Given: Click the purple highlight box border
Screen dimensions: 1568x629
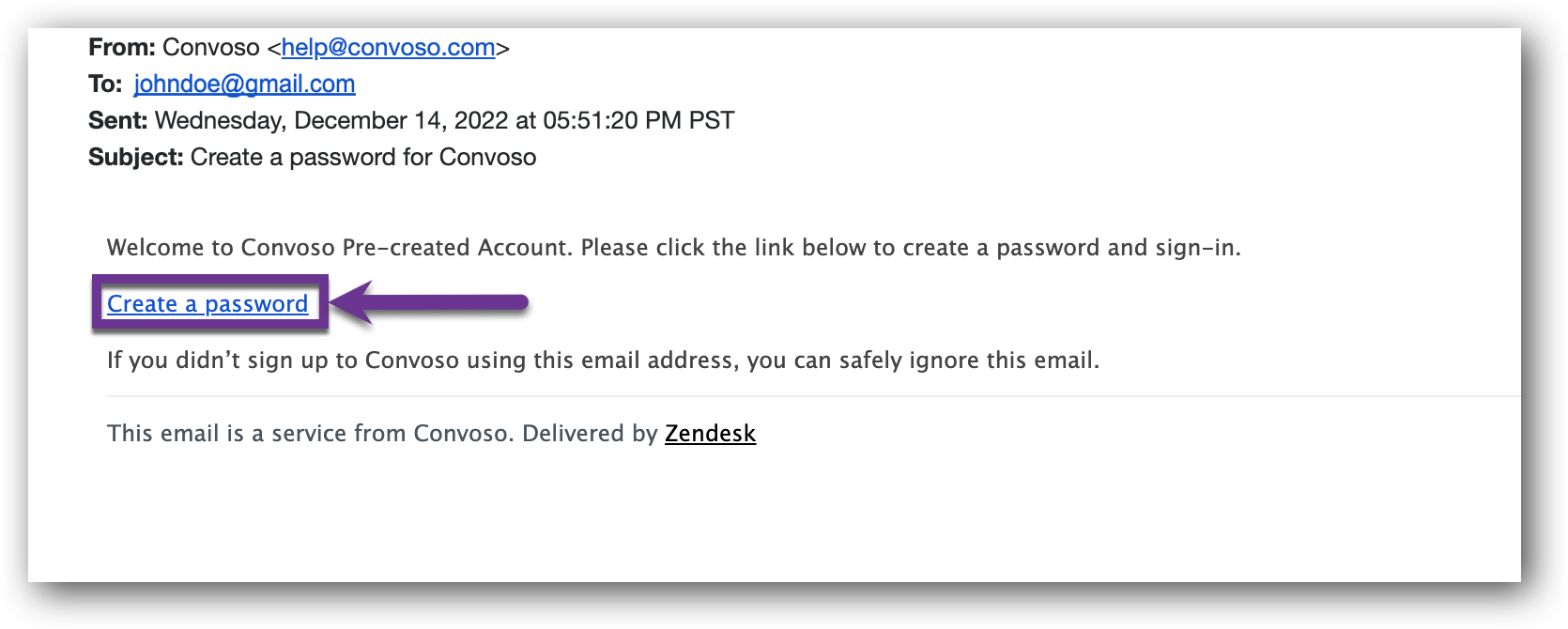Looking at the screenshot, I should coord(209,278).
